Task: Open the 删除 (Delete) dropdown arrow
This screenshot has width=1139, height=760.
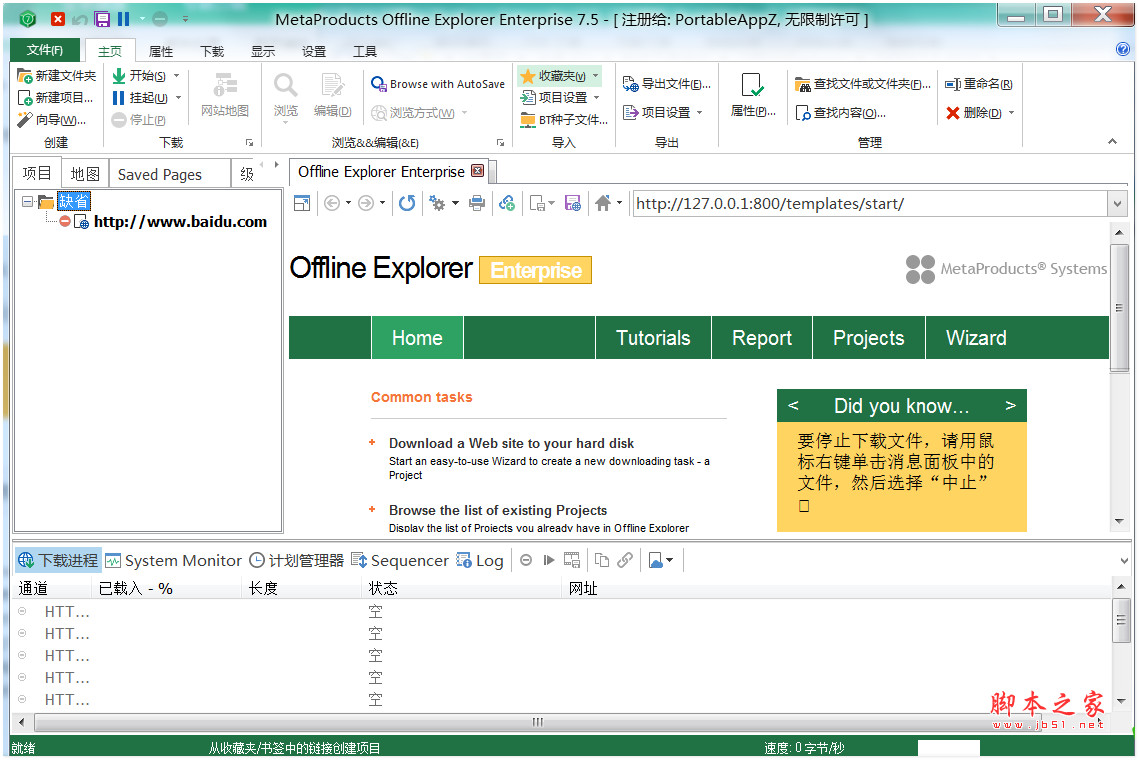Action: click(1011, 113)
